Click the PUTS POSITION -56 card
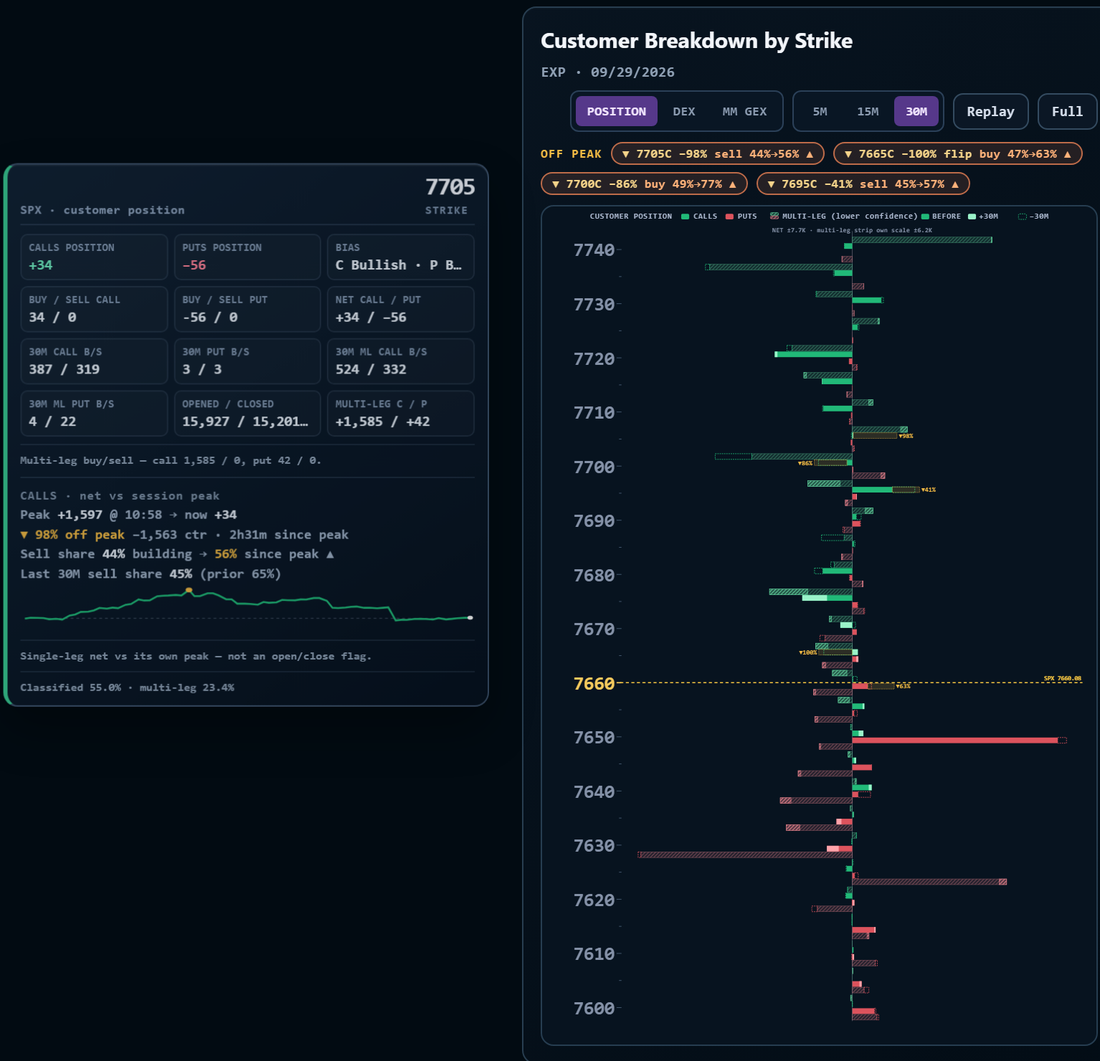This screenshot has width=1100, height=1061. point(247,257)
